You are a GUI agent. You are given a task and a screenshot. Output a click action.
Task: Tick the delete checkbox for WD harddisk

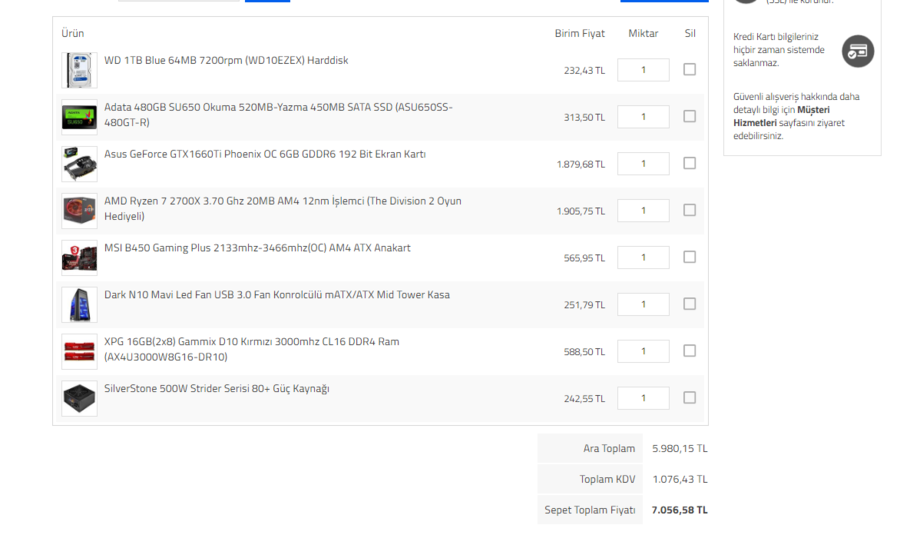click(x=689, y=70)
